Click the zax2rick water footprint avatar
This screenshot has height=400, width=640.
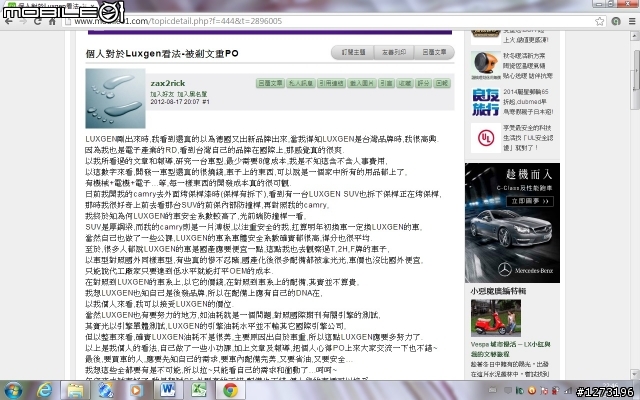click(116, 98)
